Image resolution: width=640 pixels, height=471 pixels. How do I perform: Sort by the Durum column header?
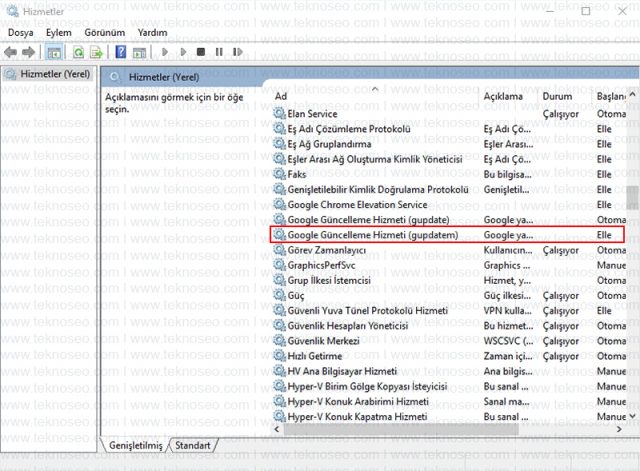557,96
